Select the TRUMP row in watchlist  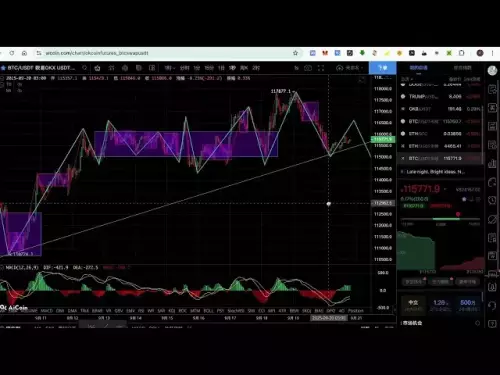(x=441, y=97)
